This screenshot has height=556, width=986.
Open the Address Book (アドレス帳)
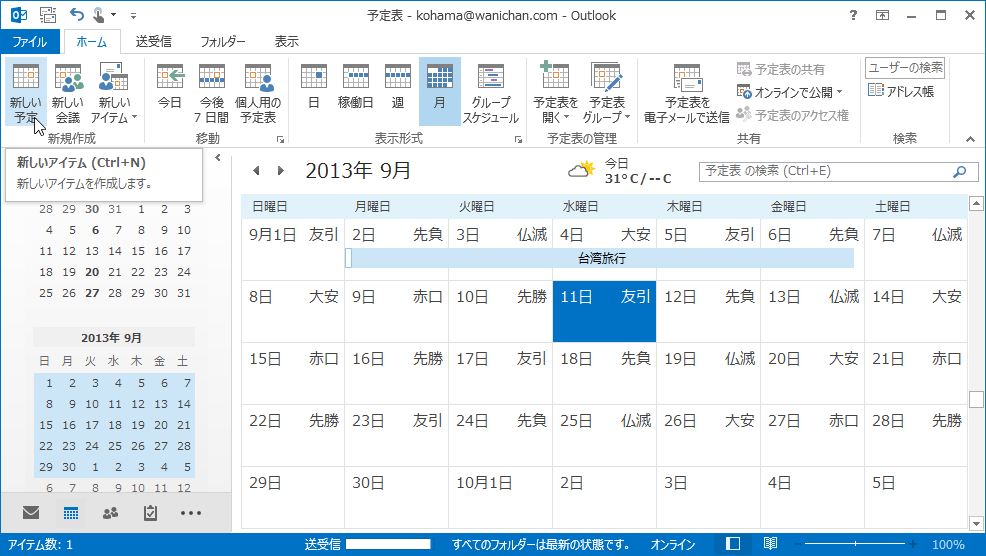click(x=900, y=91)
